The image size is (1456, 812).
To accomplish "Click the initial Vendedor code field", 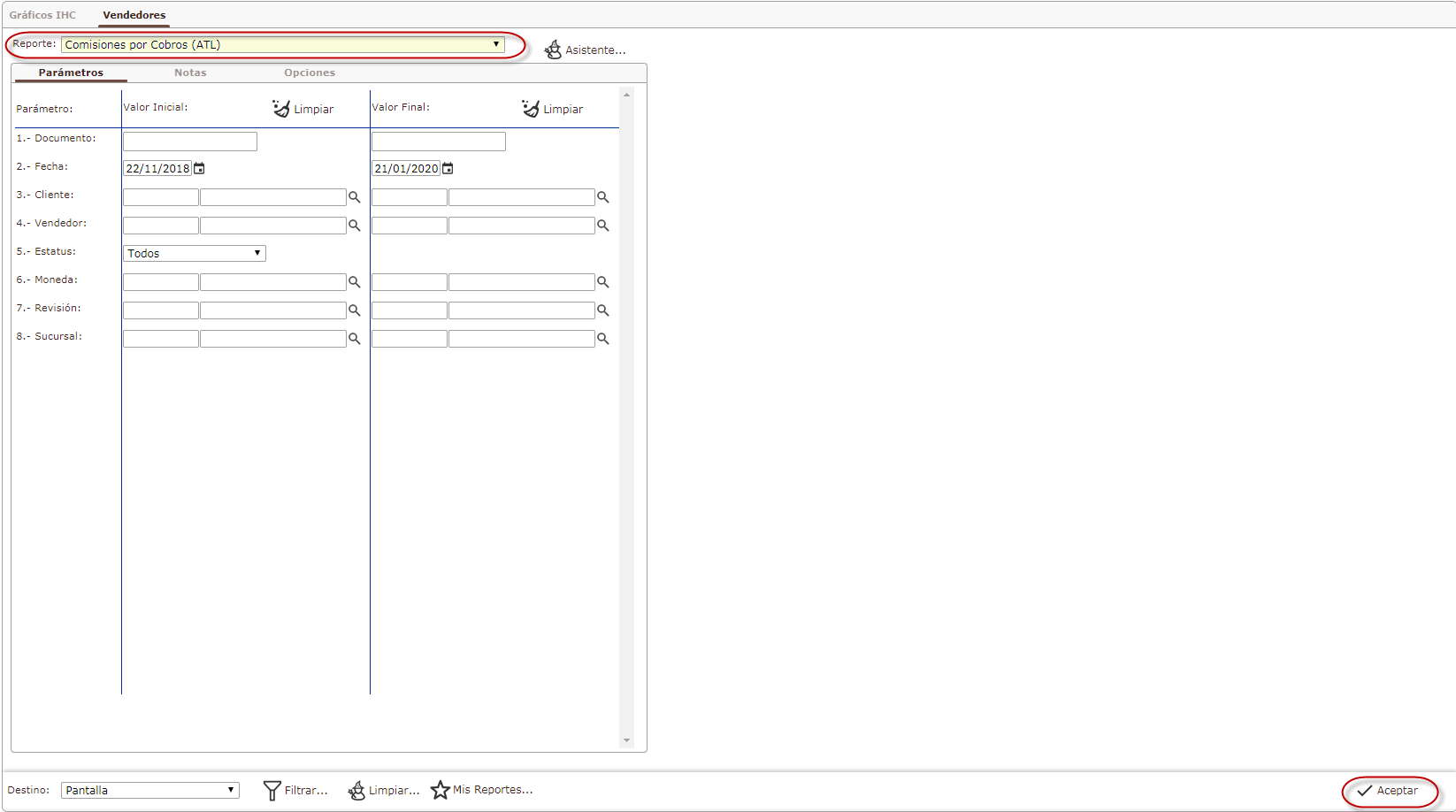I will (161, 226).
